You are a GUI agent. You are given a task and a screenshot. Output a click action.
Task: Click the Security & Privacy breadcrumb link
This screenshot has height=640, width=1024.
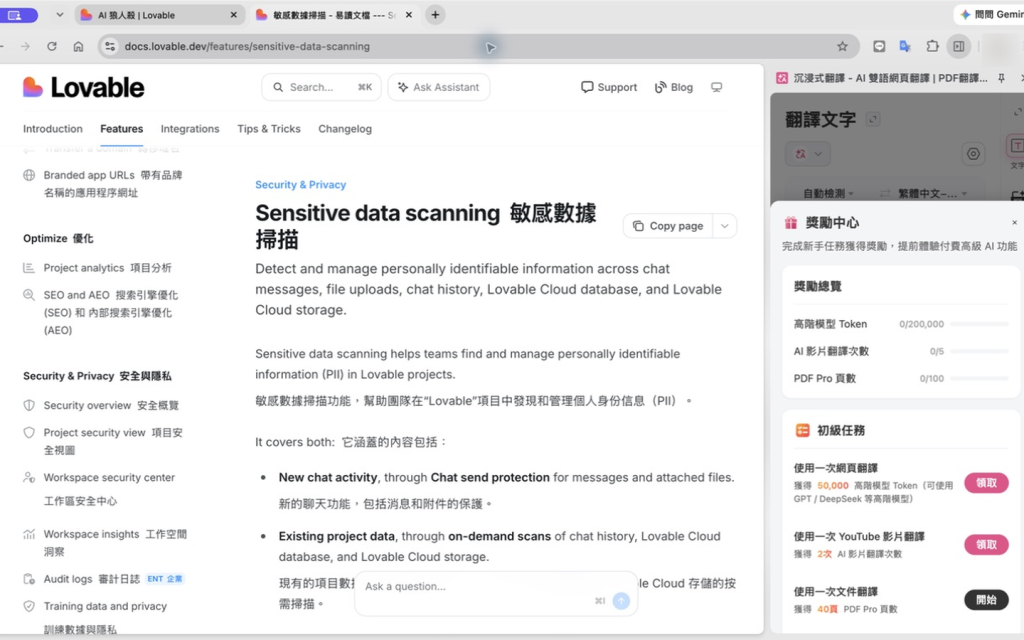pyautogui.click(x=300, y=185)
